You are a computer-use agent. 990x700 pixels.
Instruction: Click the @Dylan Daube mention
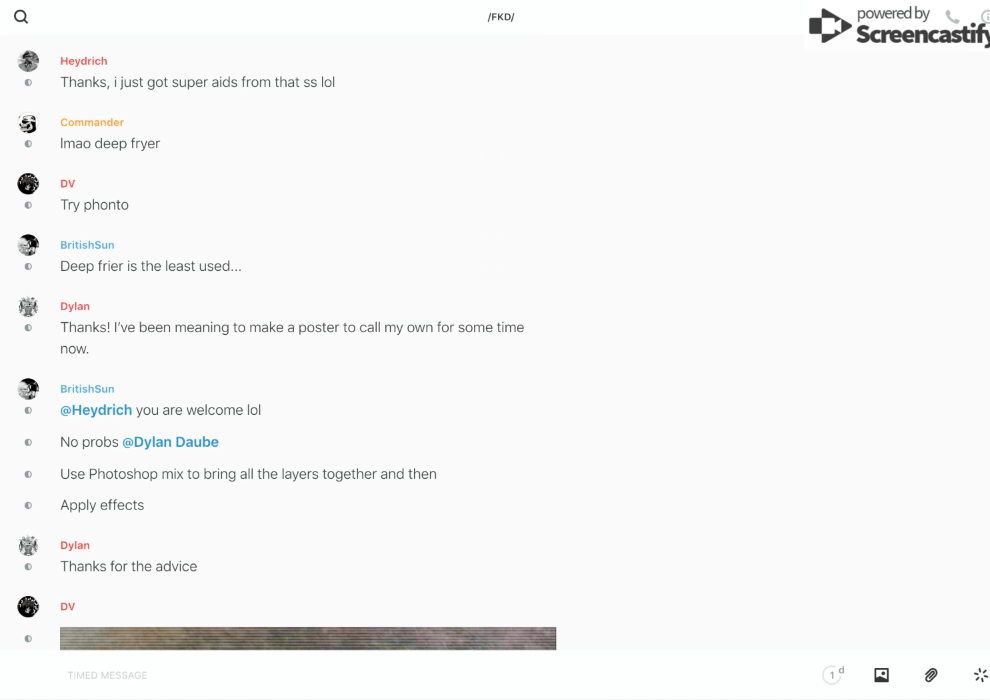(170, 442)
